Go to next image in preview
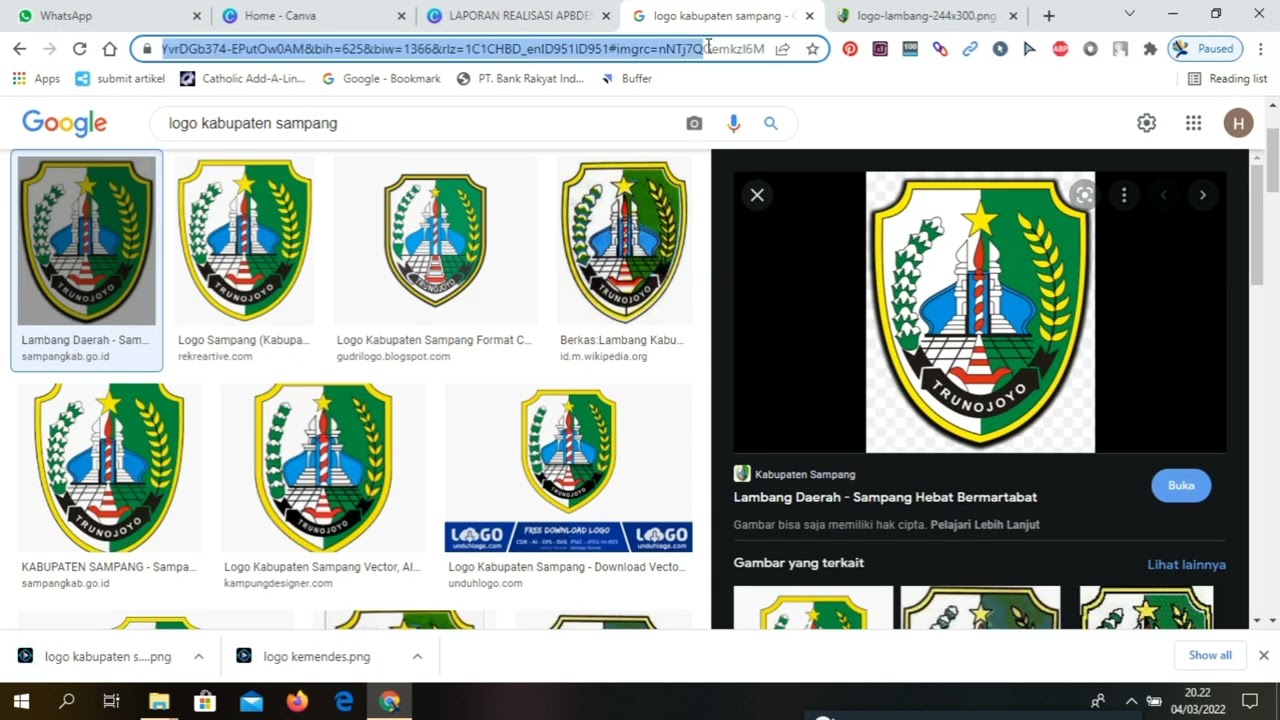Image resolution: width=1280 pixels, height=720 pixels. [x=1203, y=195]
